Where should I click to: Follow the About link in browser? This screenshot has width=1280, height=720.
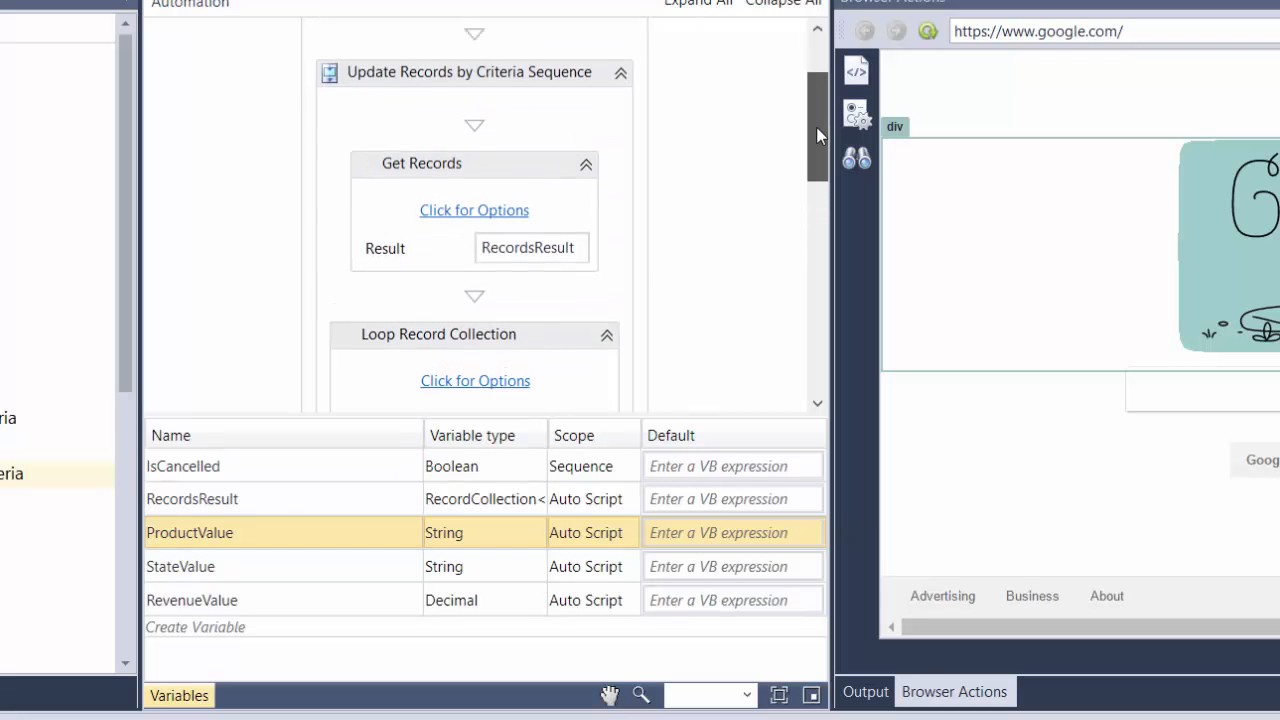[1107, 596]
